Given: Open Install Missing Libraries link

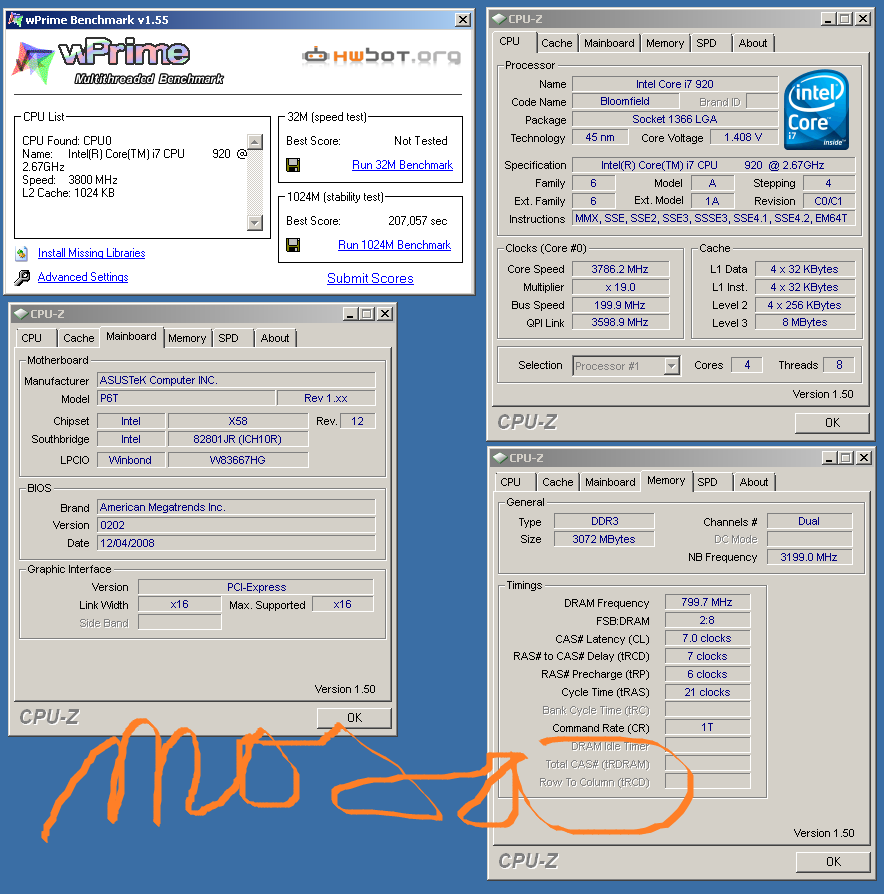Looking at the screenshot, I should tap(91, 253).
